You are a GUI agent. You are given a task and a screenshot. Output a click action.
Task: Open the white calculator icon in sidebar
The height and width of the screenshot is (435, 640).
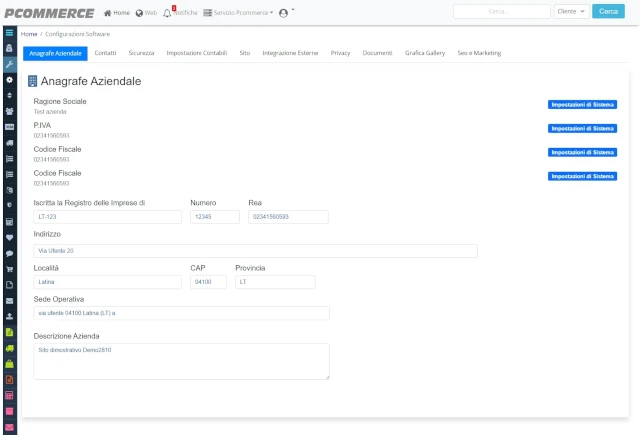[x=9, y=222]
